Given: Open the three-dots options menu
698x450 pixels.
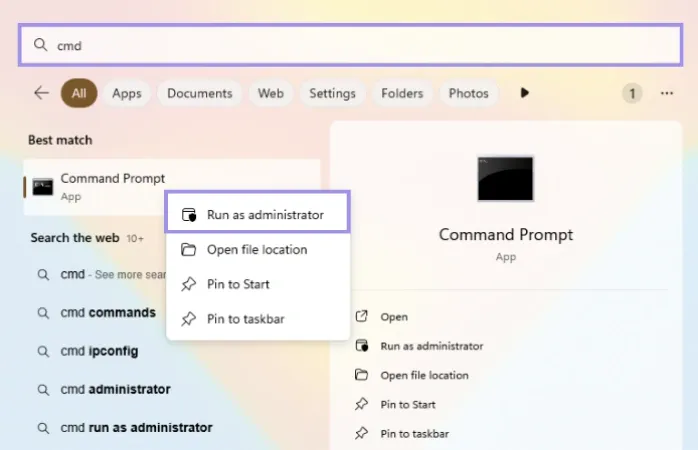Looking at the screenshot, I should pyautogui.click(x=666, y=93).
